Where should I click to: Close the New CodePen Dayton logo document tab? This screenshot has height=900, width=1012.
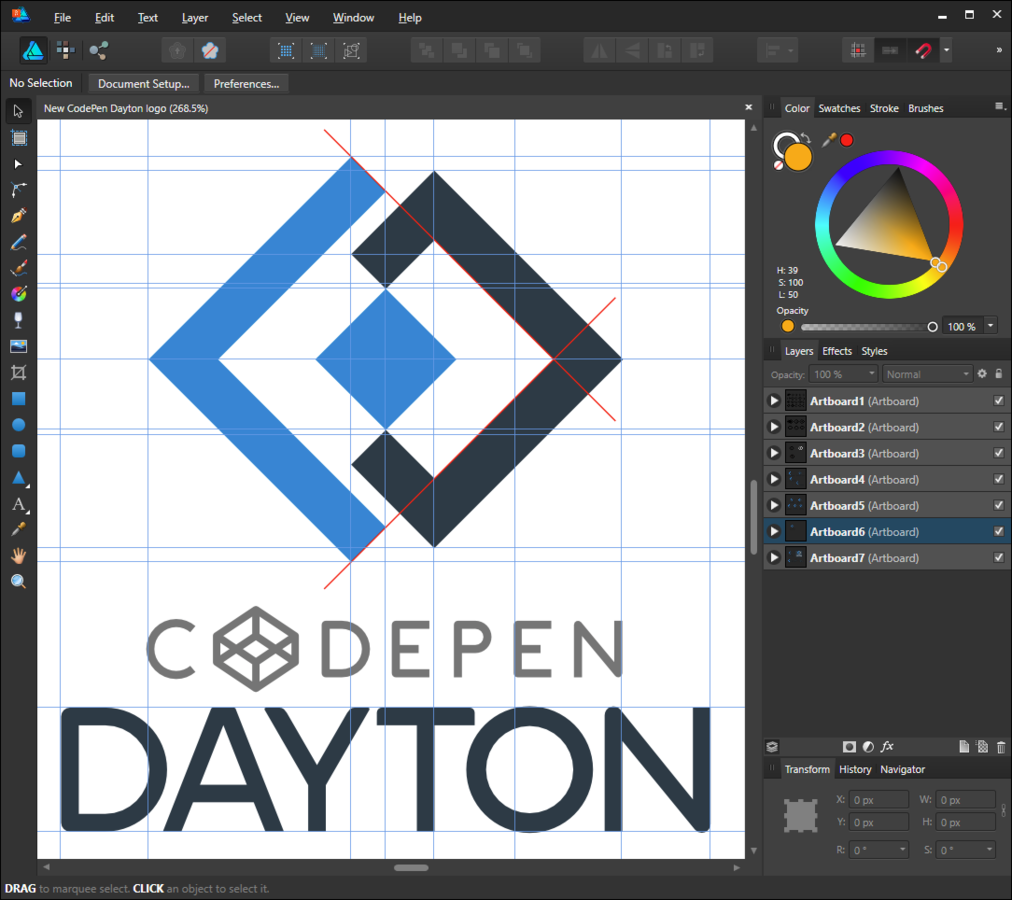(749, 108)
